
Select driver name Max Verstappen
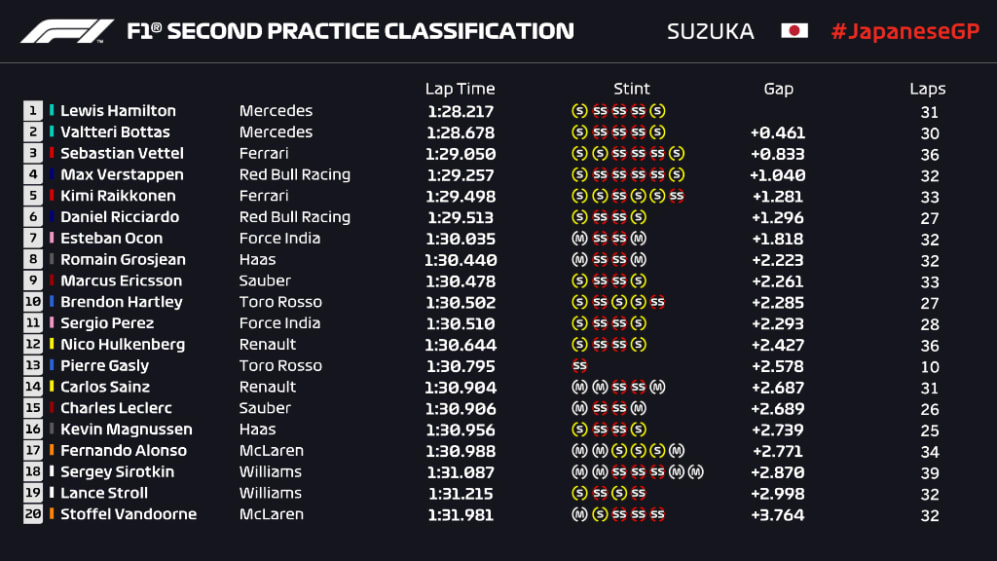click(122, 175)
